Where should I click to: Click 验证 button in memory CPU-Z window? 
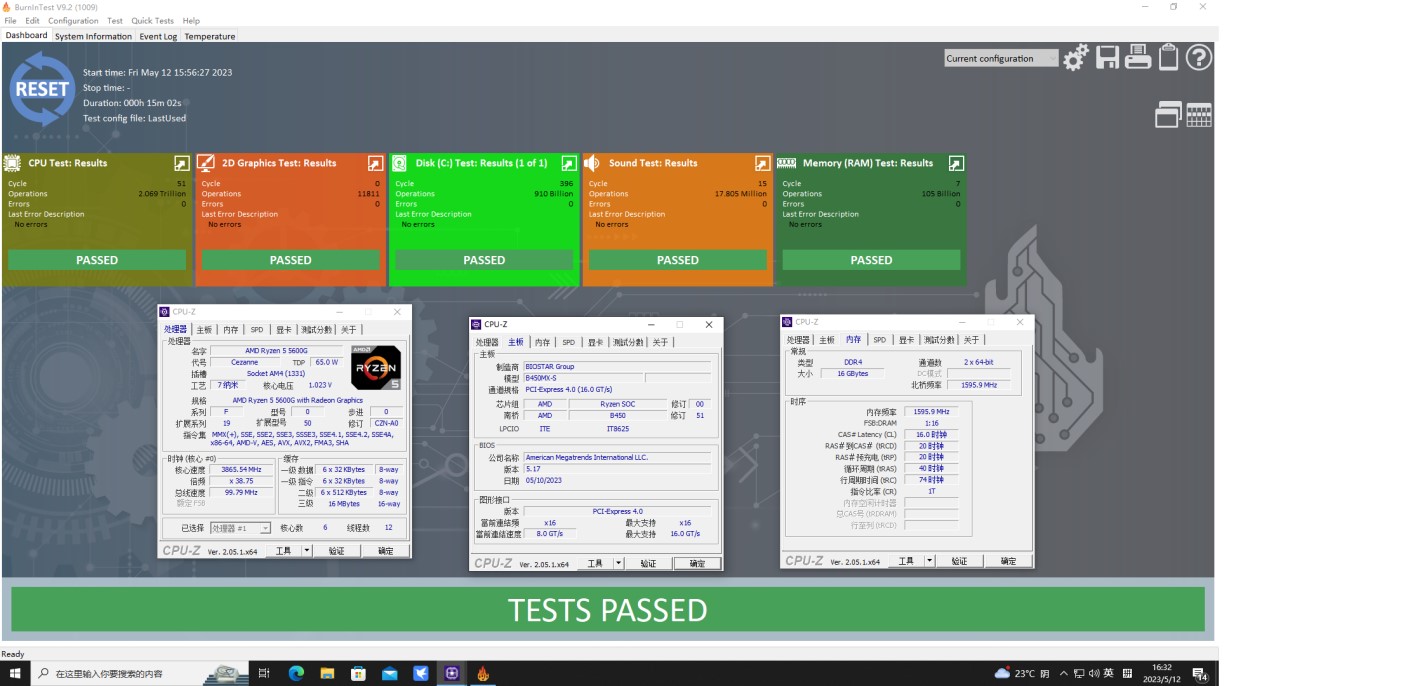point(959,561)
